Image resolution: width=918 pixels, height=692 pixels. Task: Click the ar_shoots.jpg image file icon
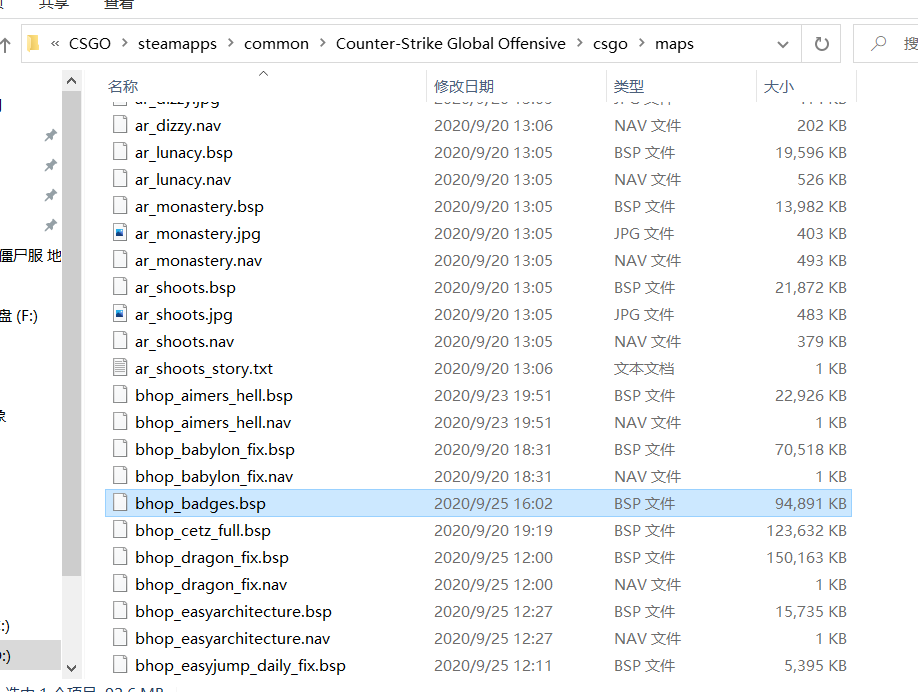click(x=120, y=314)
